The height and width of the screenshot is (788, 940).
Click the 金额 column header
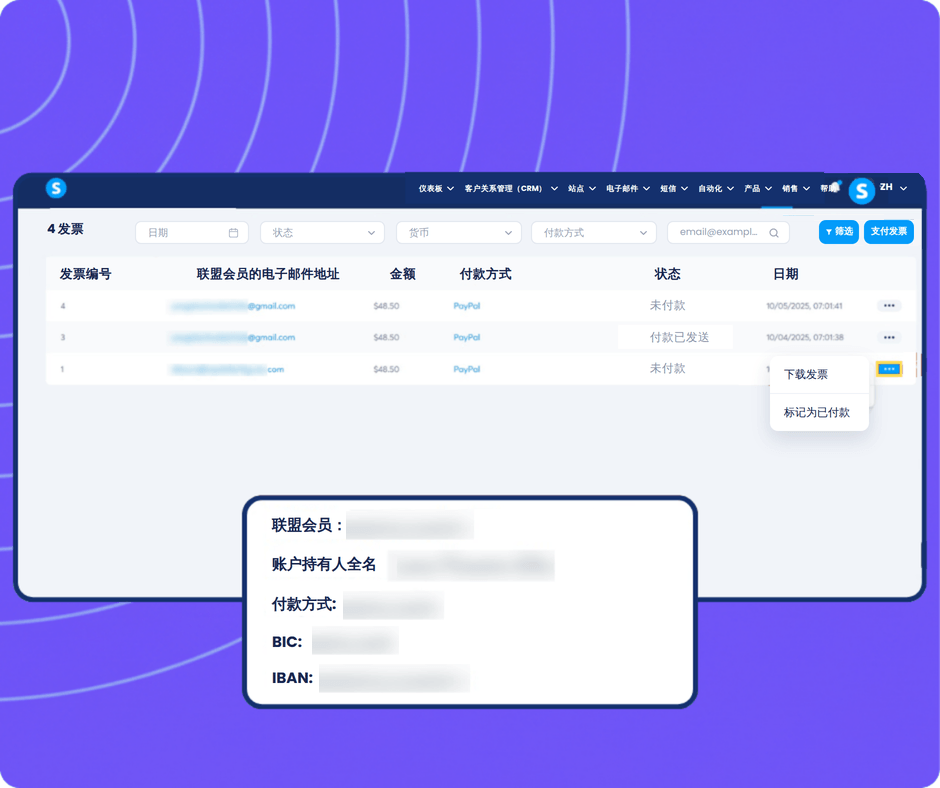pyautogui.click(x=403, y=274)
